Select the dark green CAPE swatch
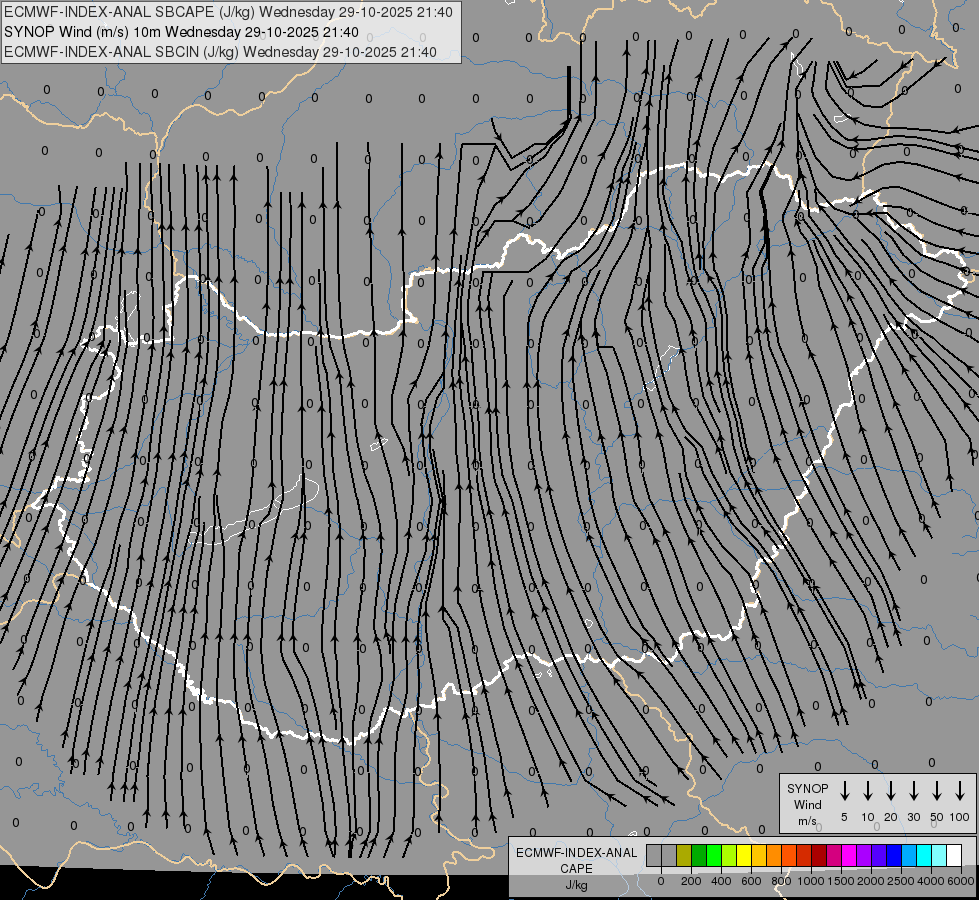The width and height of the screenshot is (979, 900). point(699,855)
